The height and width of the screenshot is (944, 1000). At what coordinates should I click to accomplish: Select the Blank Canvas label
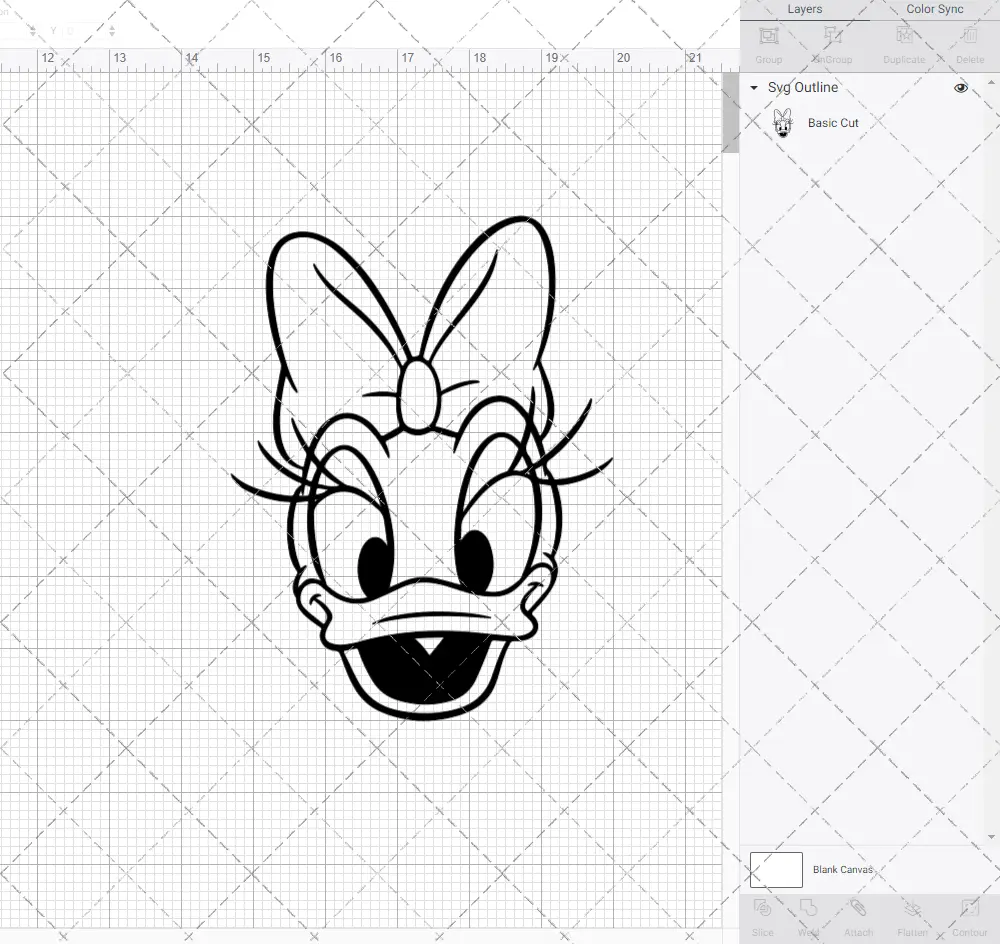842,869
